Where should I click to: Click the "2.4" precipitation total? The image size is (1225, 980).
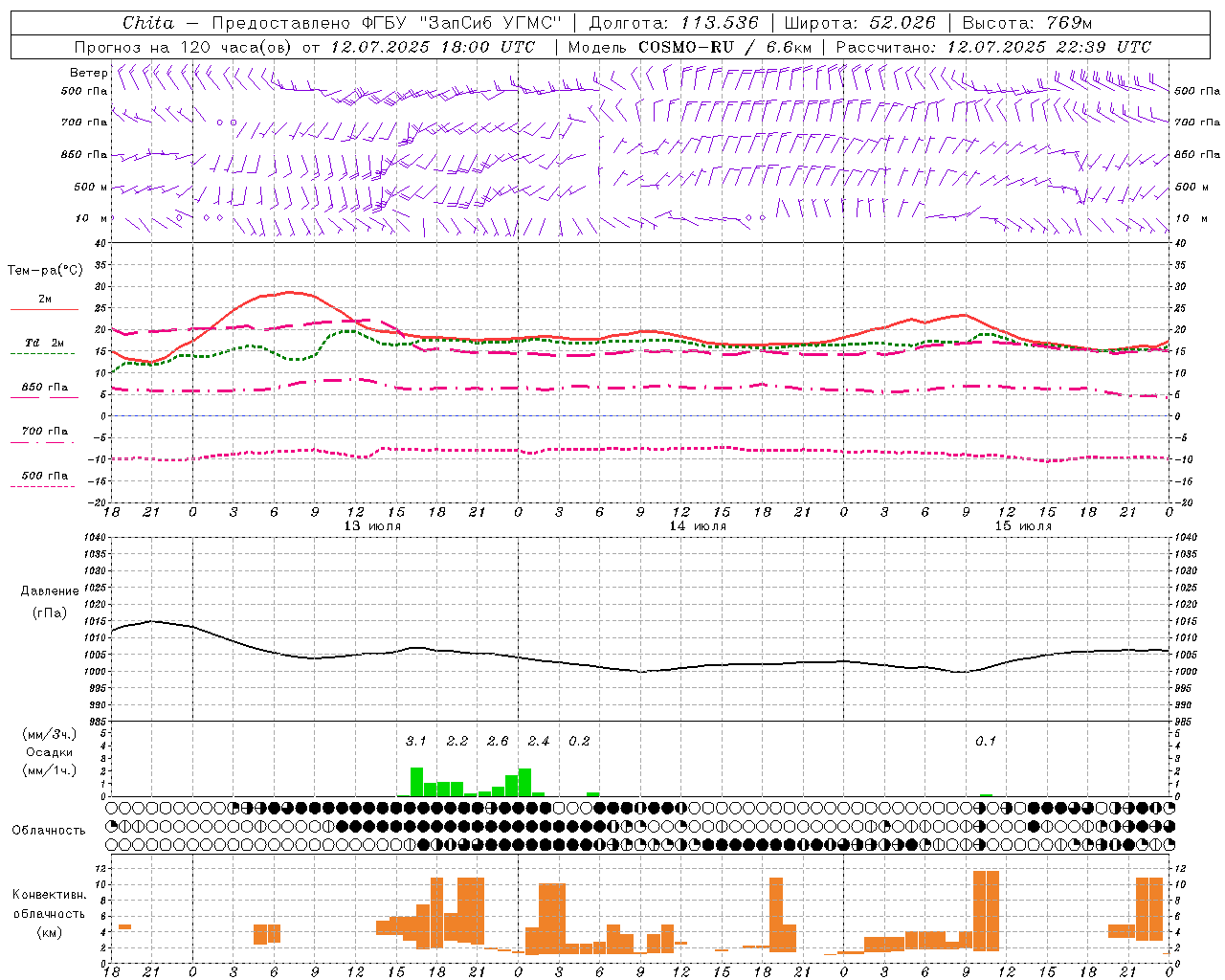pos(539,741)
